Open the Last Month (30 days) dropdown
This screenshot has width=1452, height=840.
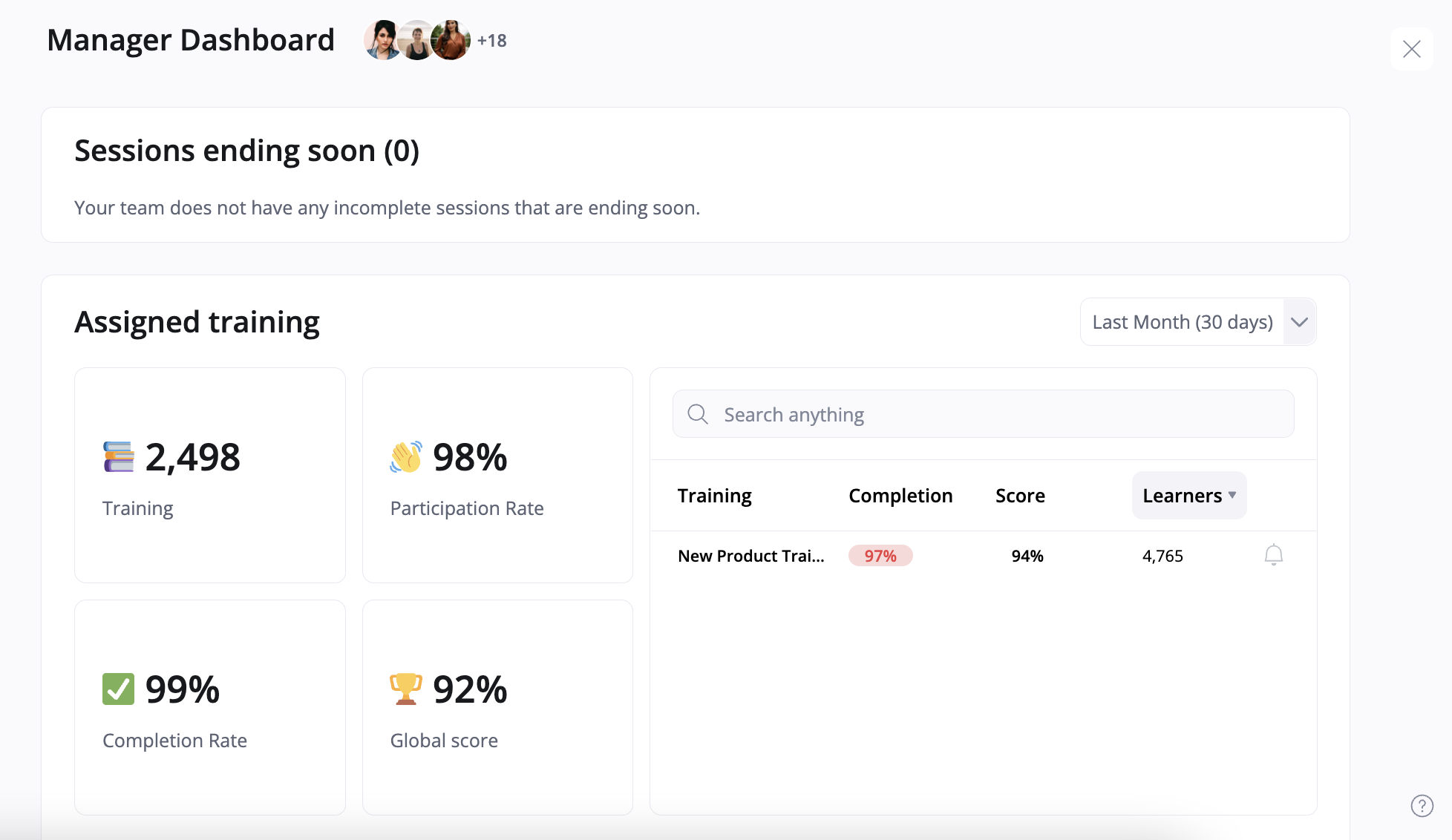tap(1182, 322)
